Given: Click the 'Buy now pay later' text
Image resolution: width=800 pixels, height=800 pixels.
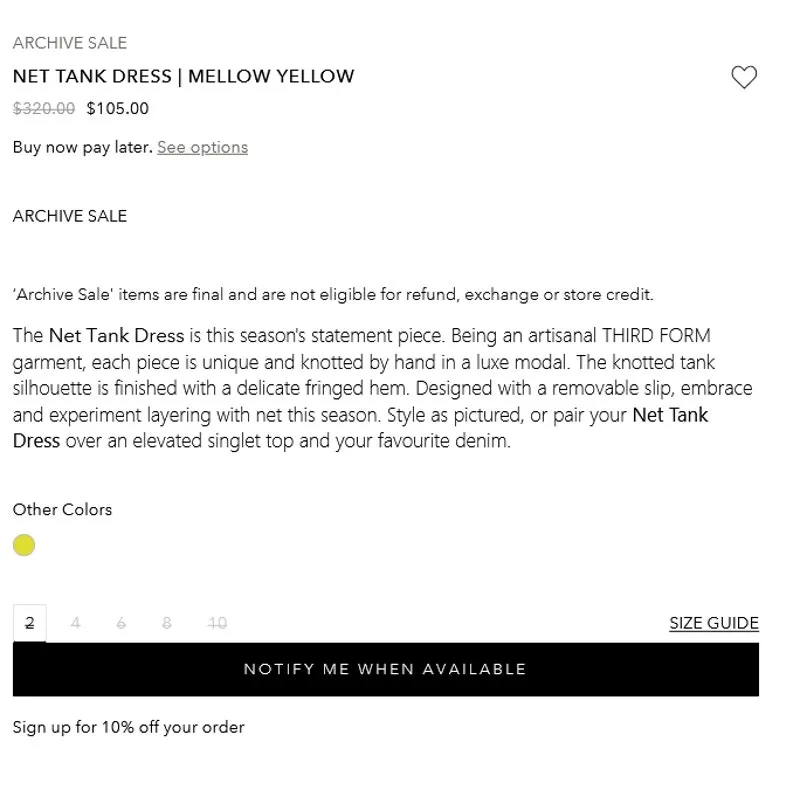Looking at the screenshot, I should click(82, 147).
